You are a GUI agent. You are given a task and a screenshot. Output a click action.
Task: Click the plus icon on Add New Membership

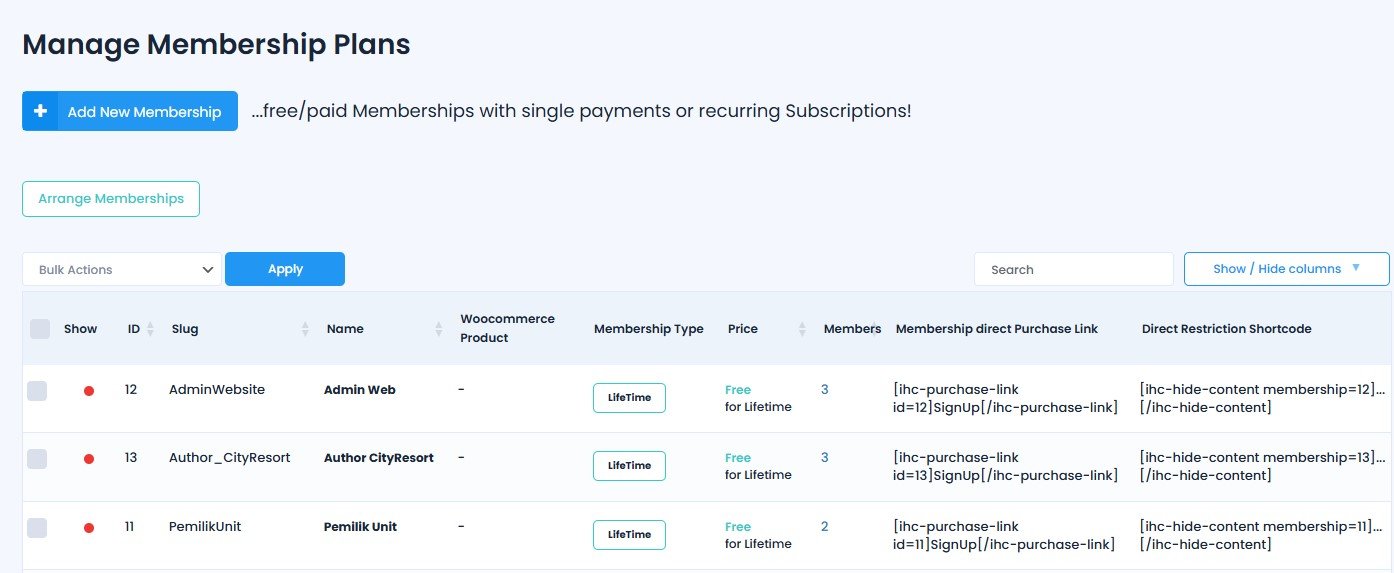(x=40, y=111)
